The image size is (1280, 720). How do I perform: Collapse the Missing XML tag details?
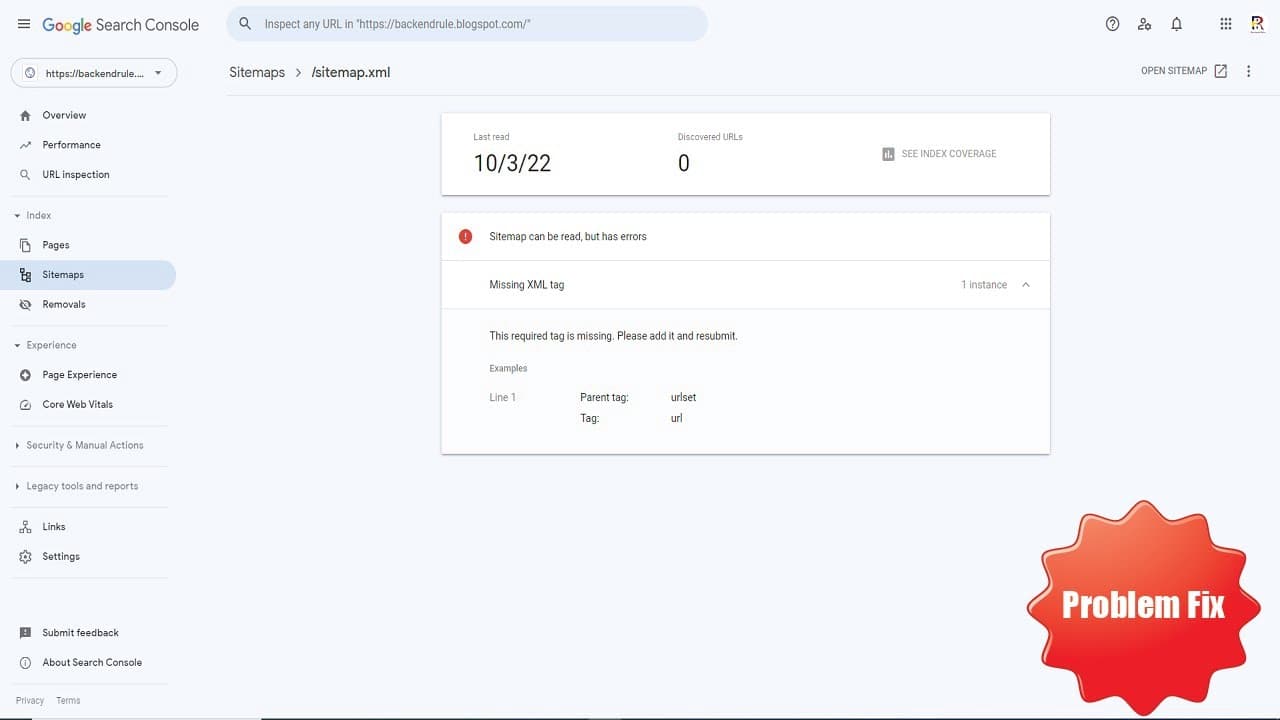tap(1026, 285)
